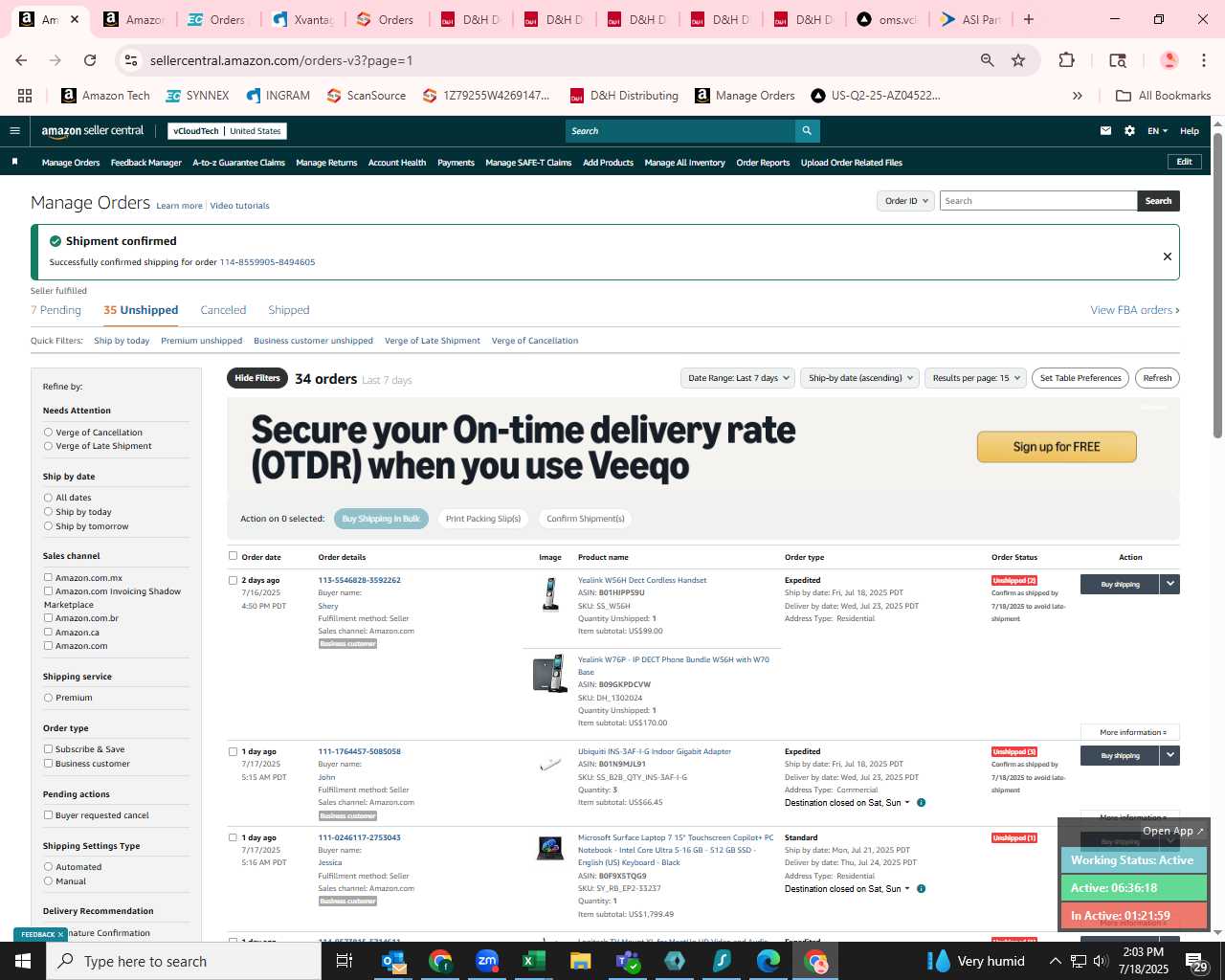Expand the Buy shipping arrow for order 111-1764457-5085058
Viewport: 1225px width, 980px height.
[x=1169, y=755]
